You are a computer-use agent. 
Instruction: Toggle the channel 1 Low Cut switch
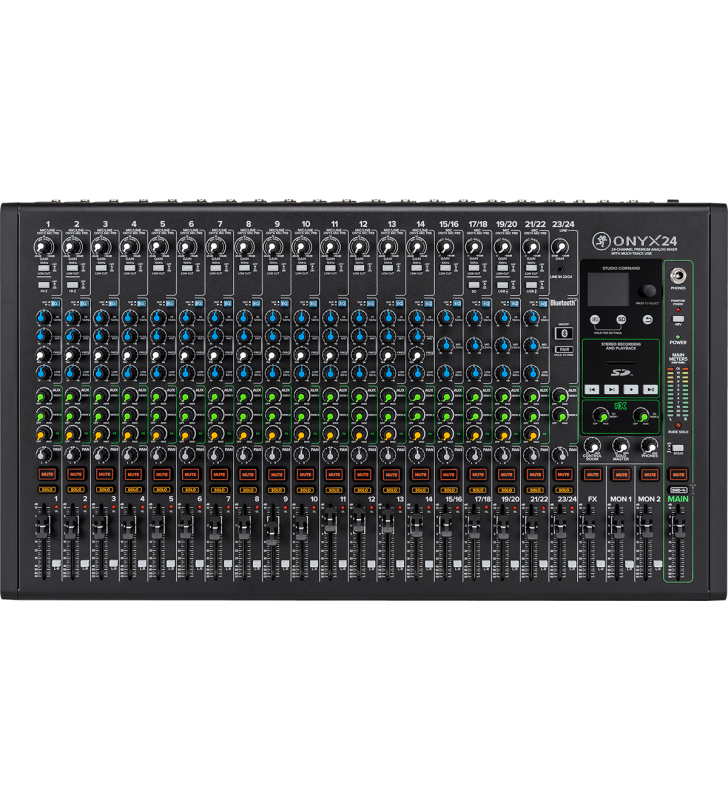pyautogui.click(x=46, y=269)
